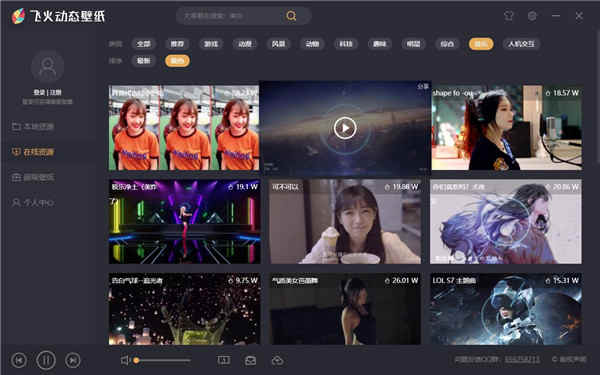Open the folder sidebar item for local resources
The width and height of the screenshot is (600, 375).
(x=33, y=126)
